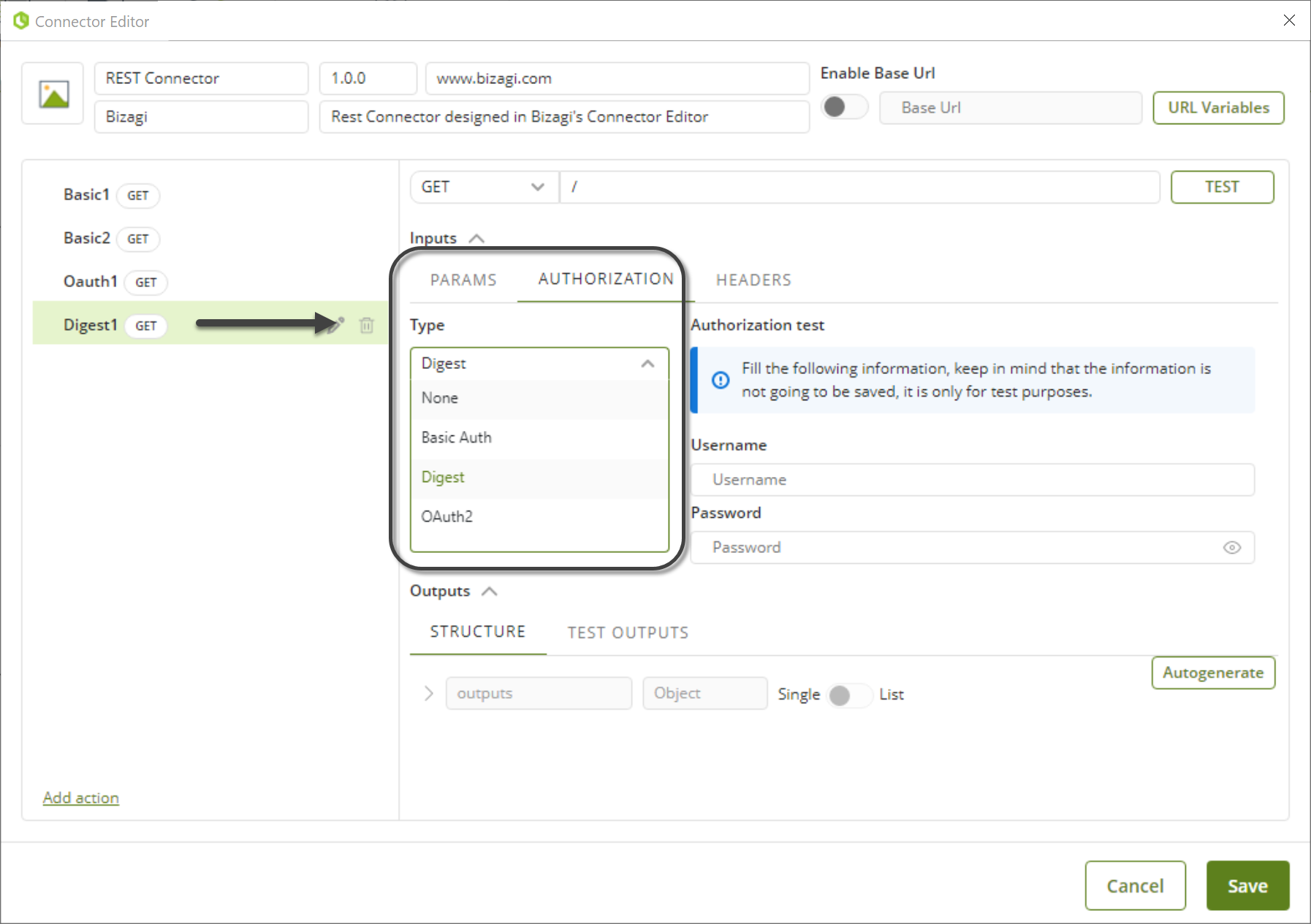Open the STRUCTURE outputs tab
1311x924 pixels.
pos(478,632)
